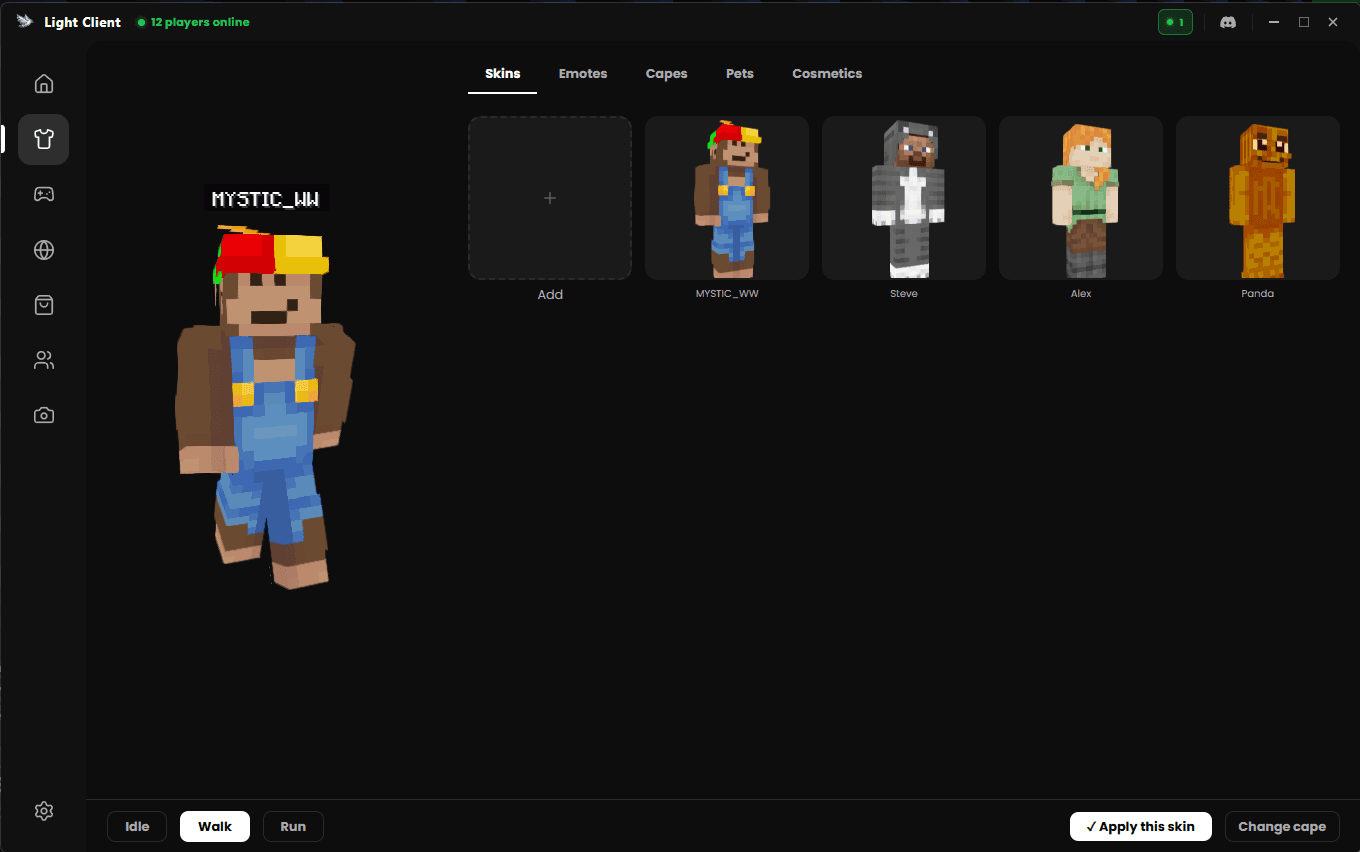Viewport: 1360px width, 852px height.
Task: Click the green online counter badge
Action: coord(1175,22)
